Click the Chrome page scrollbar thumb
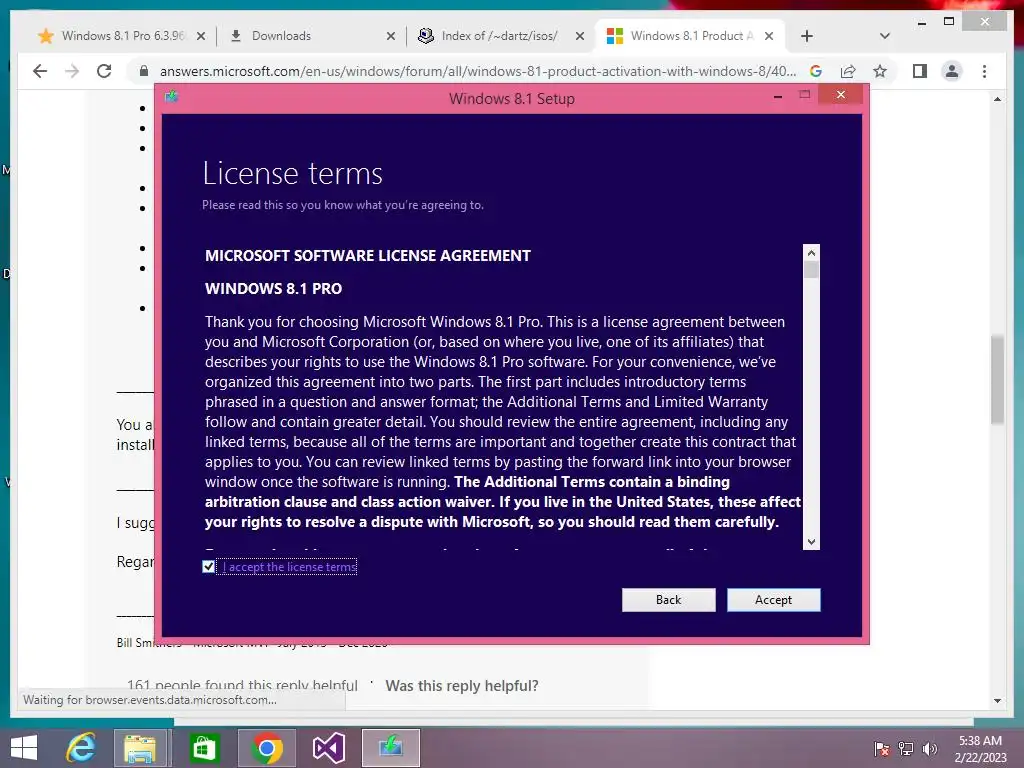1024x768 pixels. point(997,379)
